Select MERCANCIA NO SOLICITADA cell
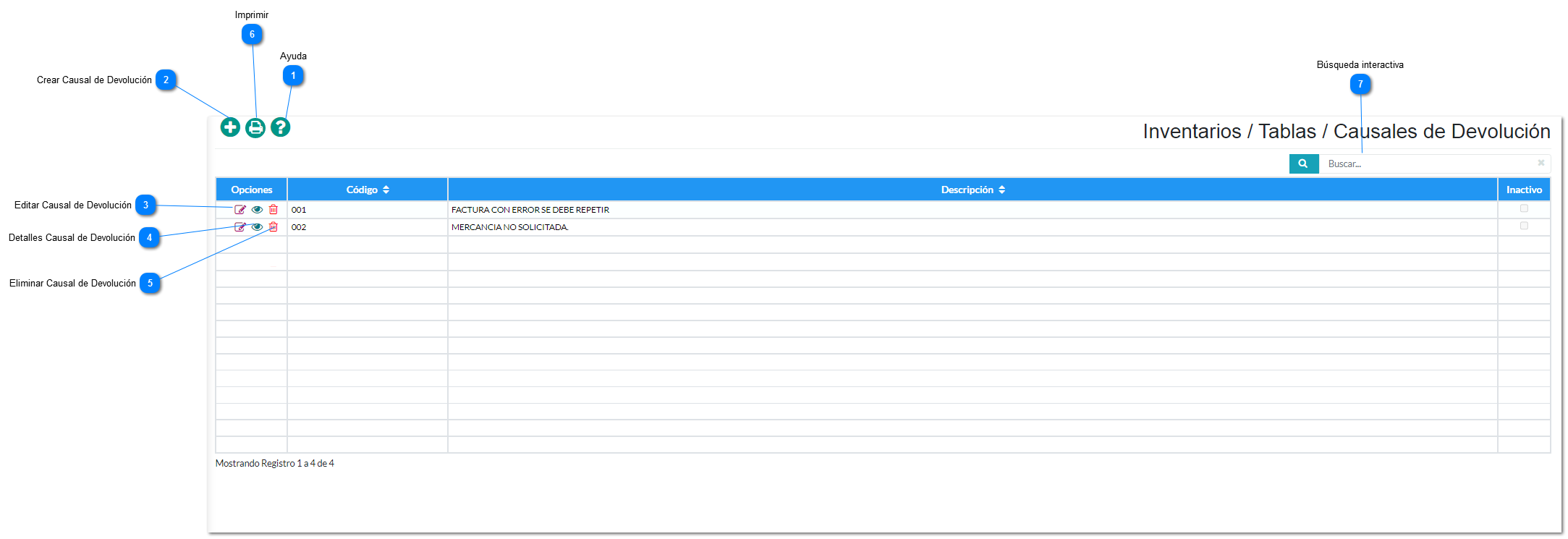 (972, 227)
